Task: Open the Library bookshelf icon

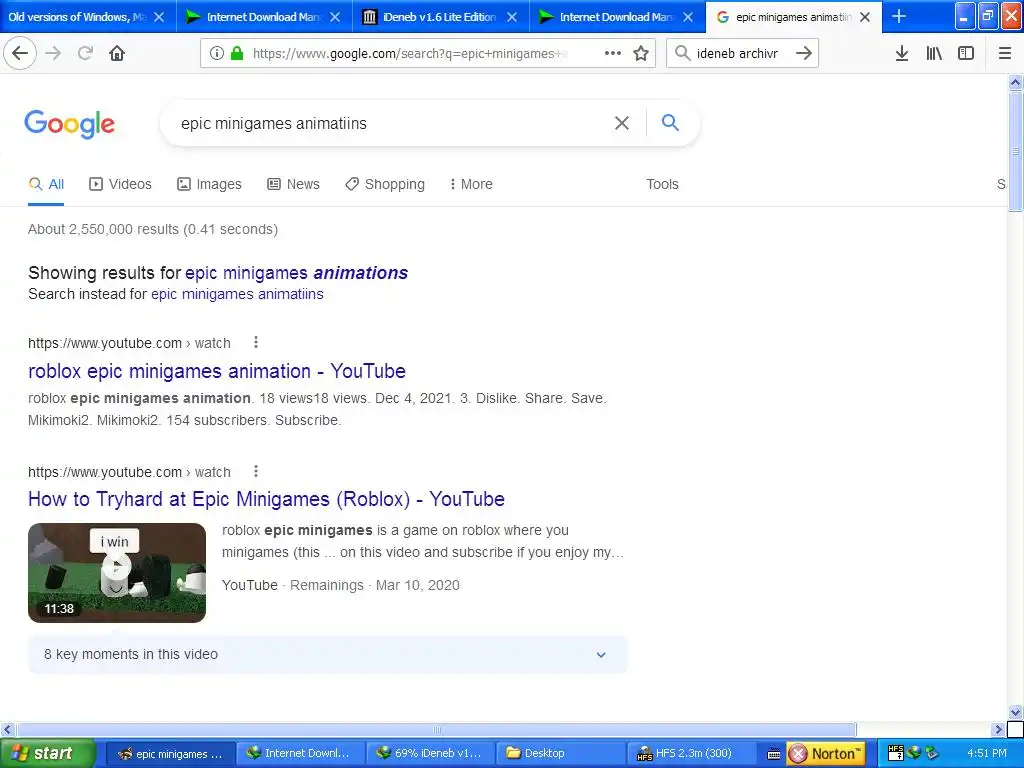Action: pos(934,53)
